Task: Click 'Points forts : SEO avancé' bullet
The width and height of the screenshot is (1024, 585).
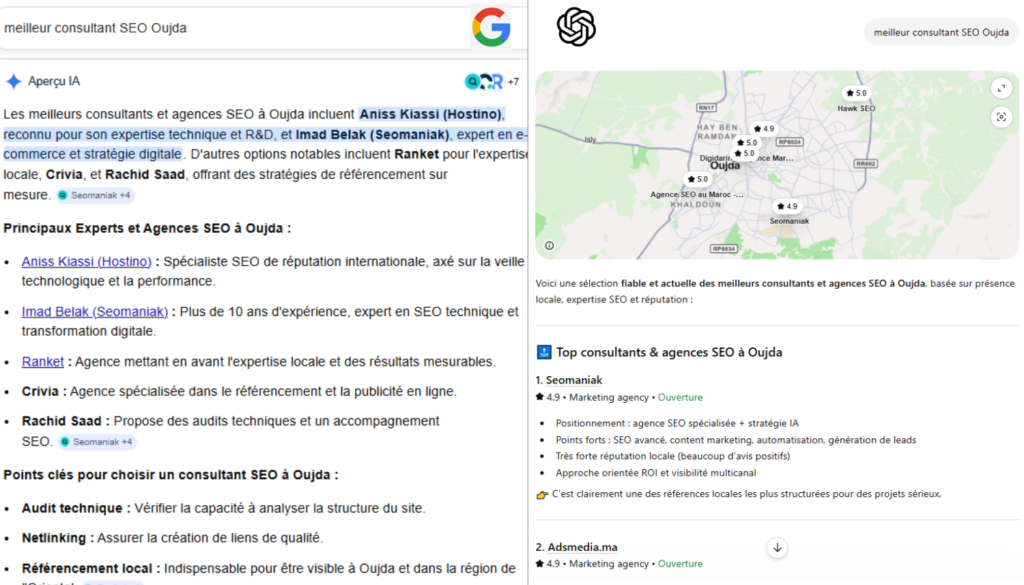Action: pos(735,440)
